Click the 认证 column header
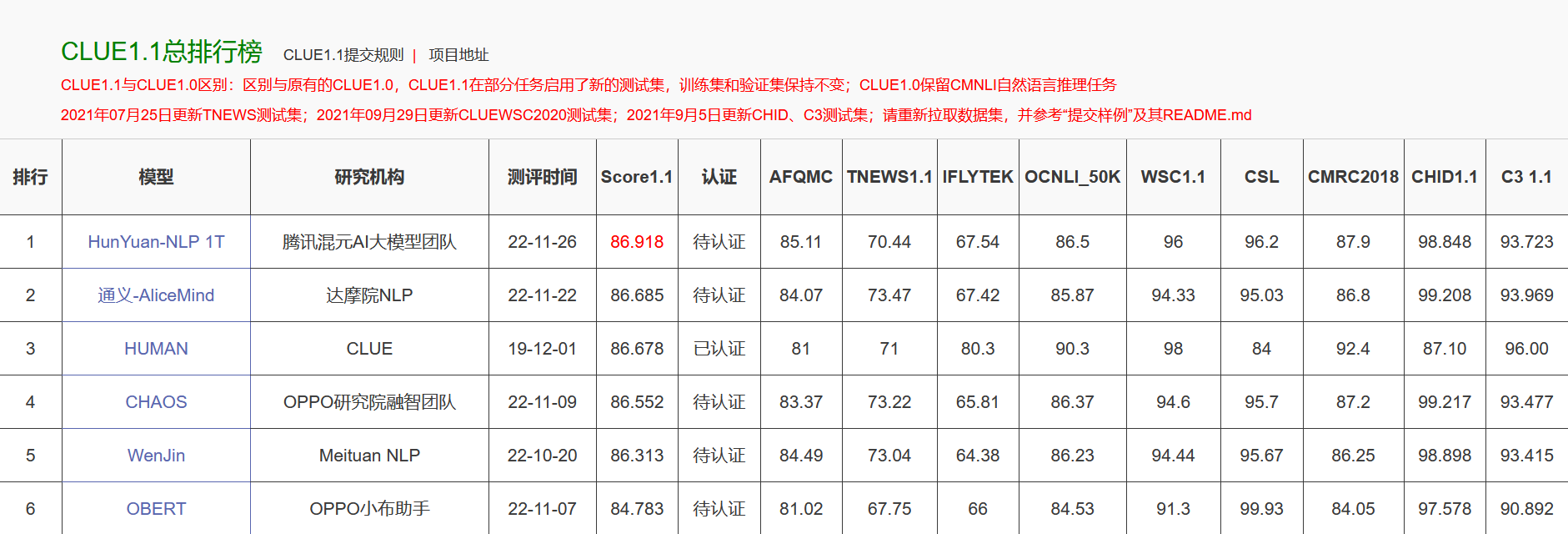The width and height of the screenshot is (1568, 534). click(719, 177)
